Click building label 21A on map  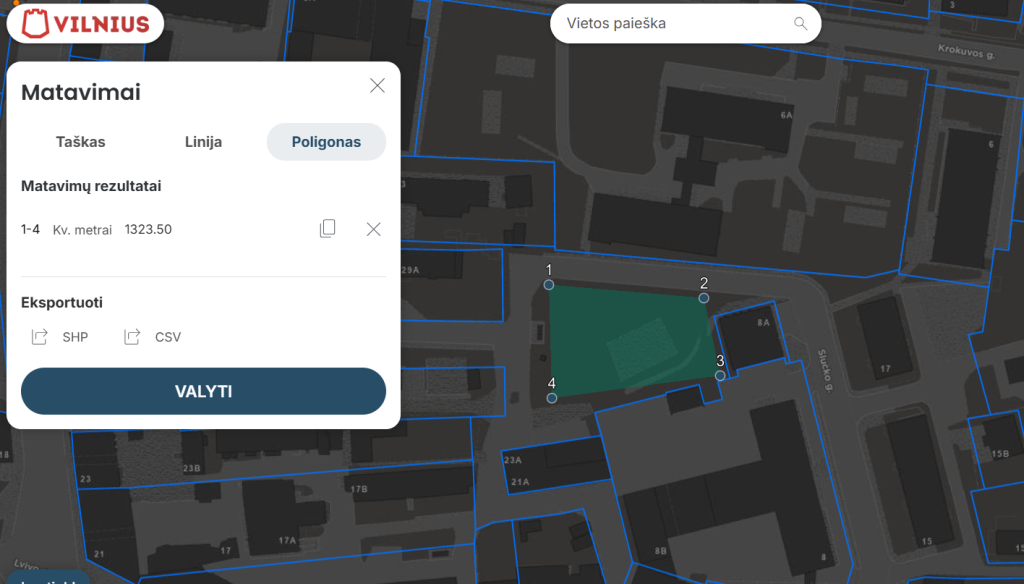point(520,482)
